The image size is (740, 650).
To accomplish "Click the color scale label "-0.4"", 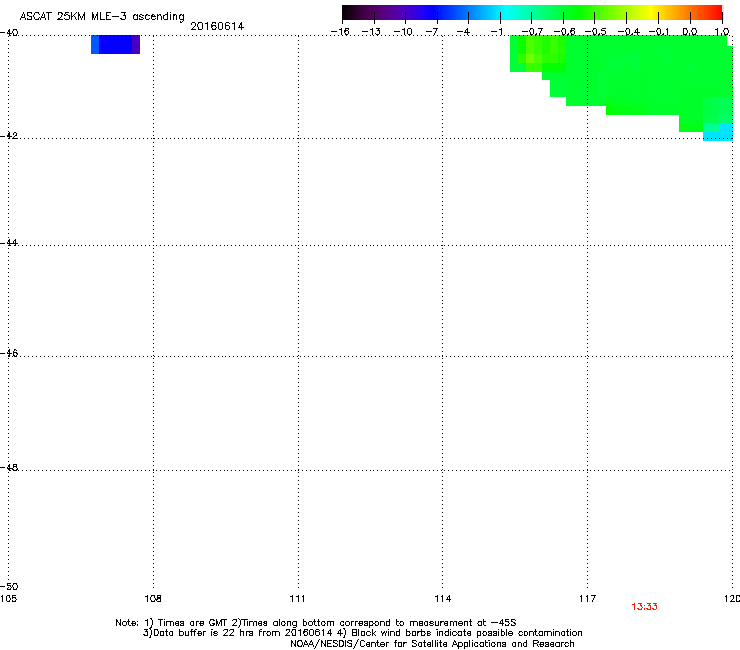I will (x=629, y=32).
